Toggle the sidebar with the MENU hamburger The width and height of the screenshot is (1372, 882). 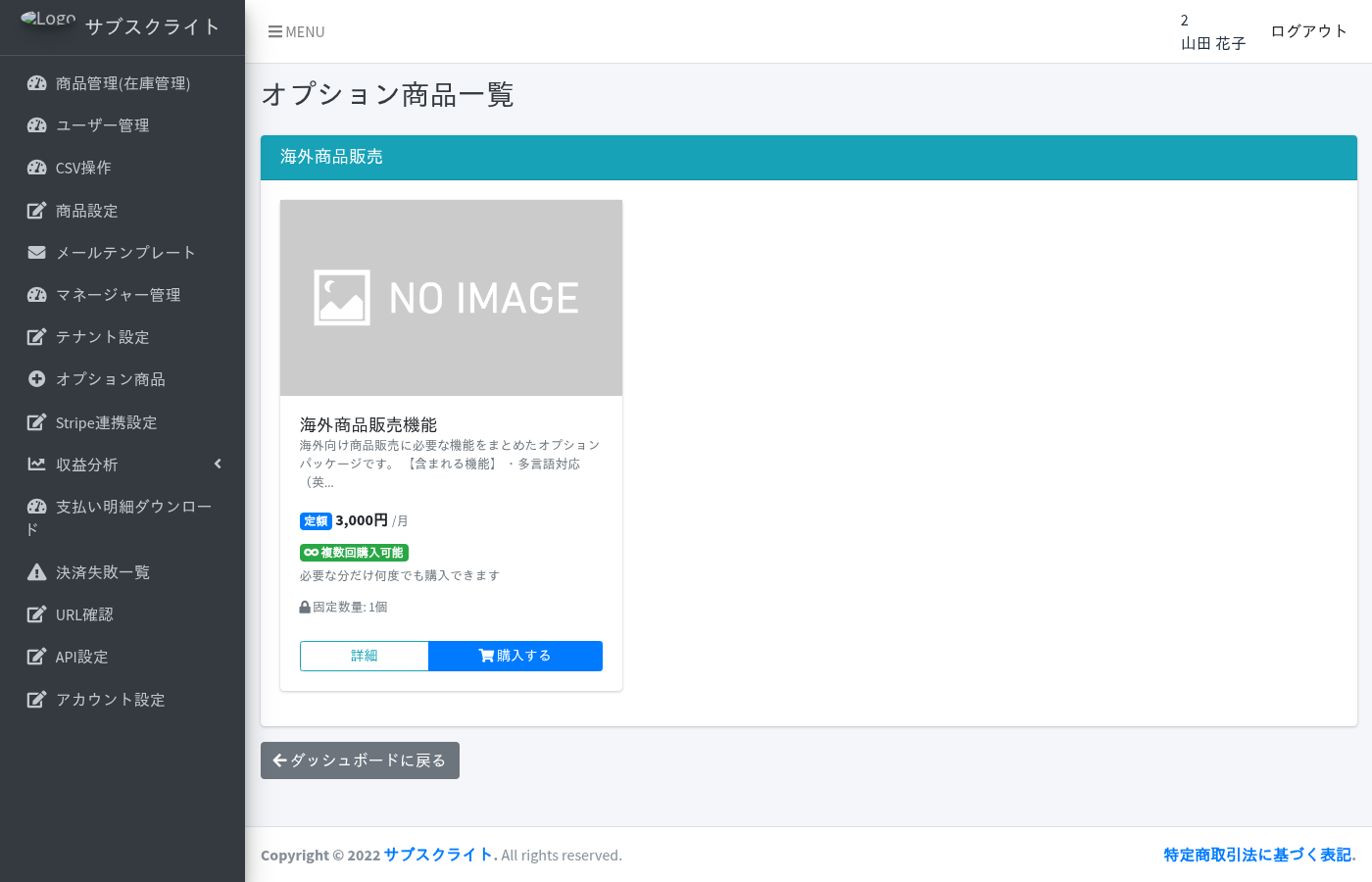point(296,31)
